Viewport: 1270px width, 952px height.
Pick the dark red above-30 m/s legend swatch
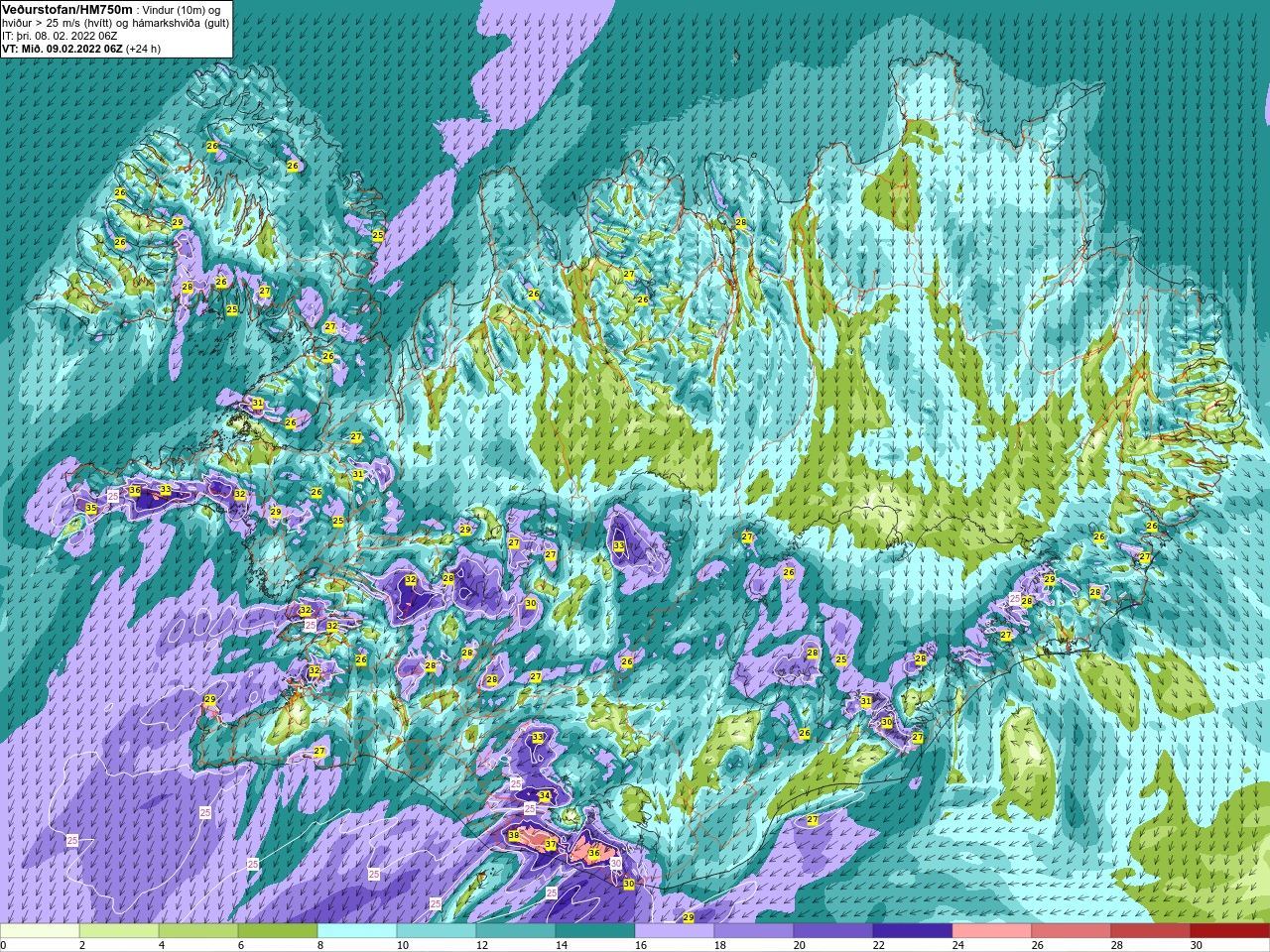(1230, 931)
